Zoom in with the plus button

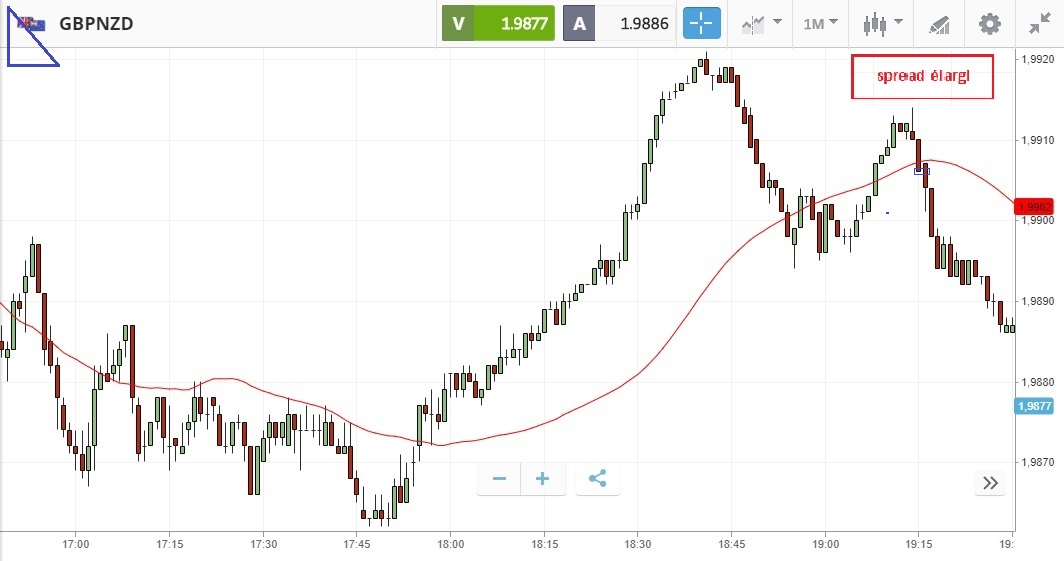tap(543, 479)
